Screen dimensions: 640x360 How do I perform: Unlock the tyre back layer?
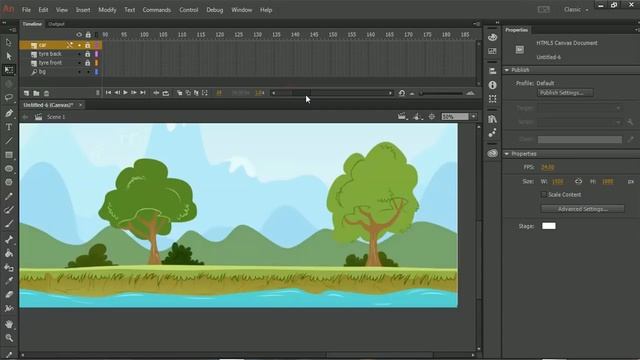(x=87, y=54)
